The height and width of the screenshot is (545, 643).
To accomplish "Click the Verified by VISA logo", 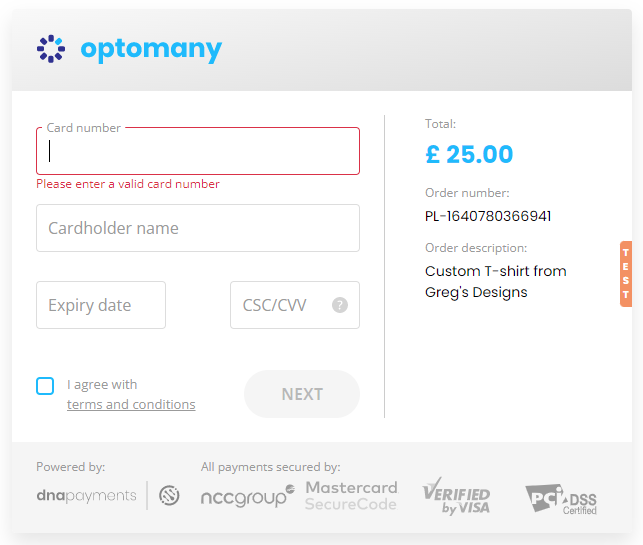I will point(456,496).
